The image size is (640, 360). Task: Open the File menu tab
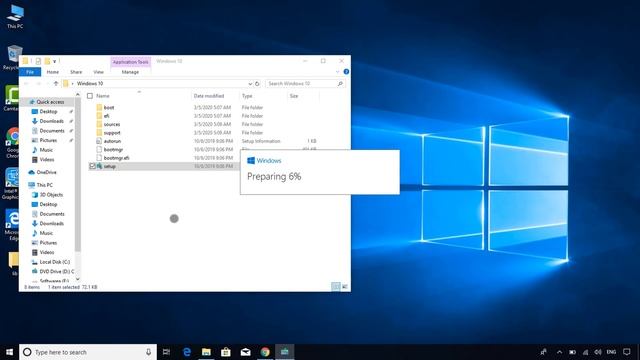[x=30, y=72]
